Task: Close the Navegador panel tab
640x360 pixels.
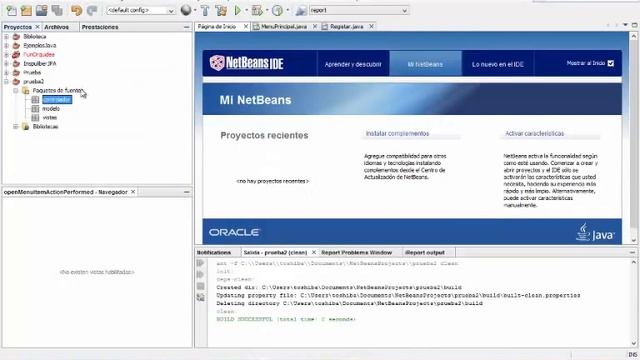Action: pos(133,192)
